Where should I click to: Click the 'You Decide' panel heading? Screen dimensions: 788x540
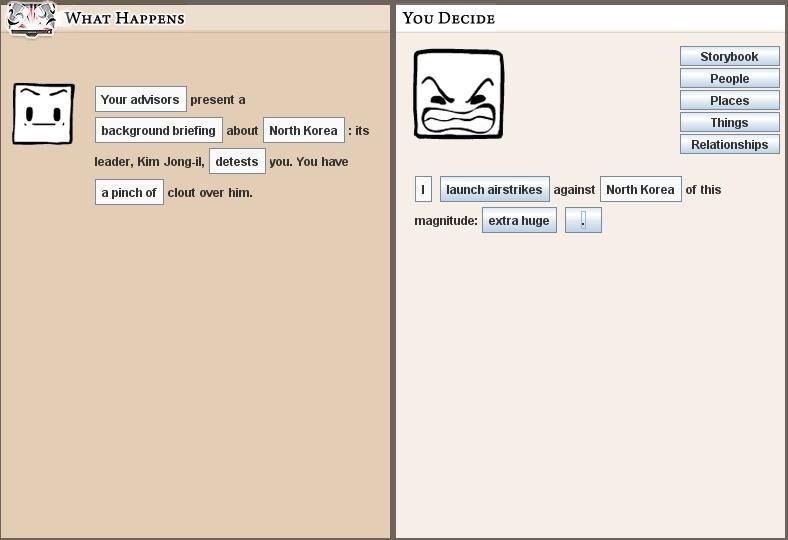[449, 18]
